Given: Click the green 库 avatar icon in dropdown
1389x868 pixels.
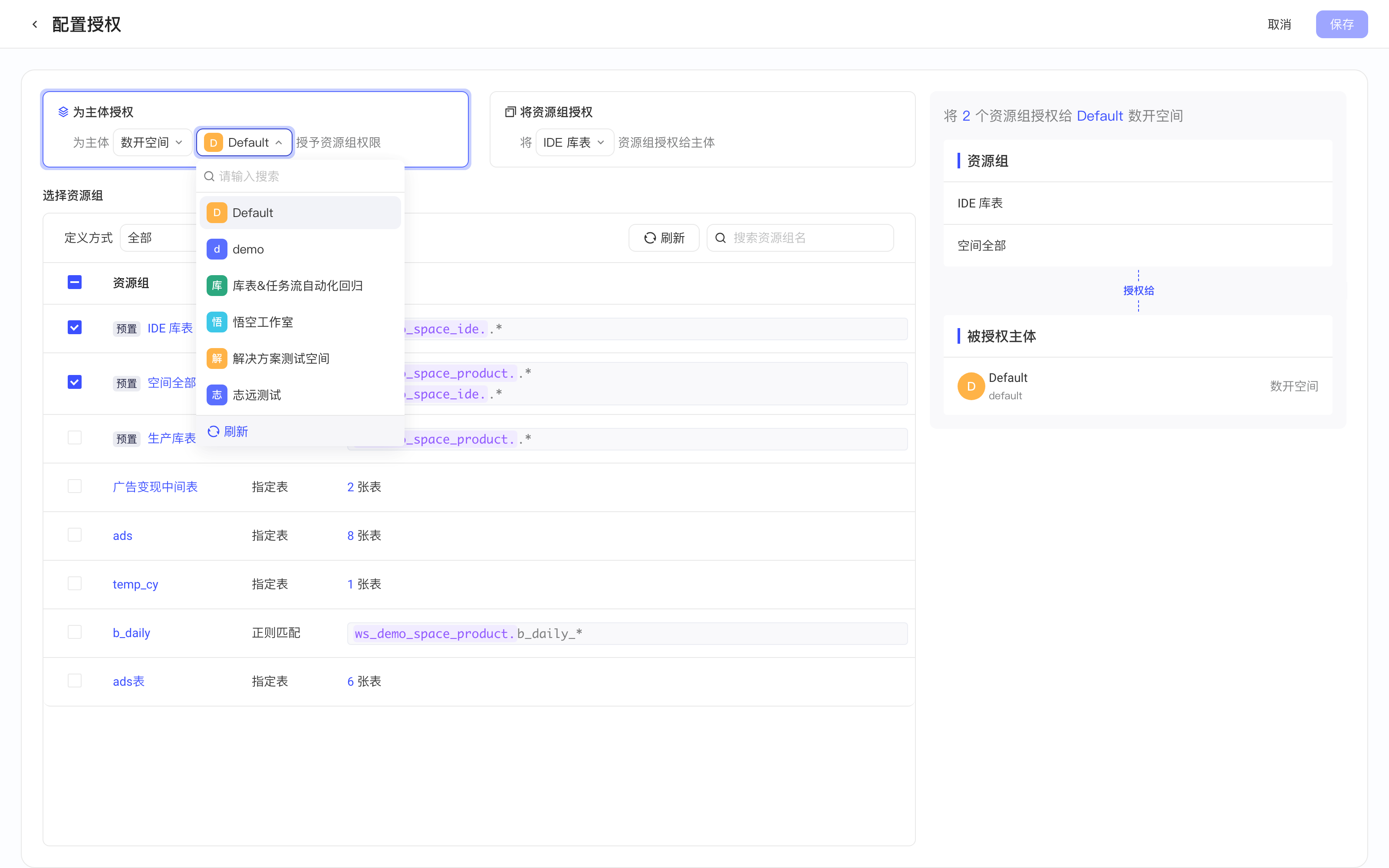Looking at the screenshot, I should coord(217,286).
